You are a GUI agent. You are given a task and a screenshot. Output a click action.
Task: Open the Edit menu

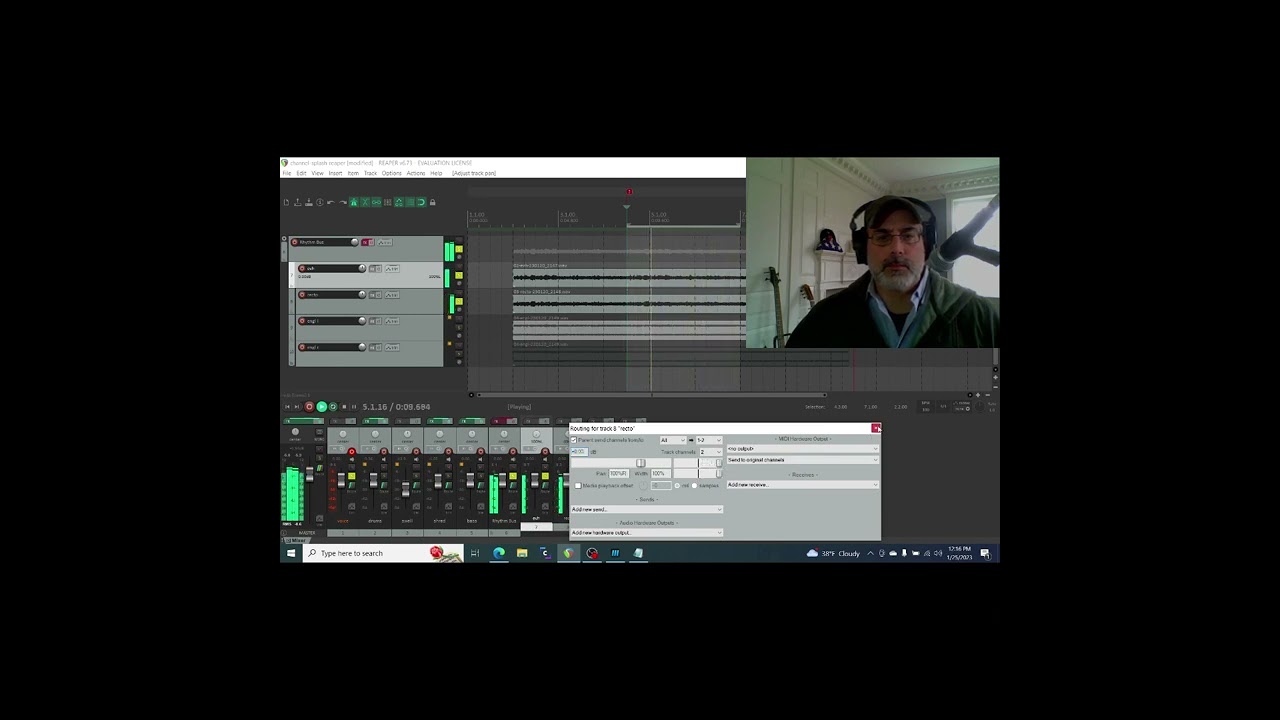tap(301, 173)
